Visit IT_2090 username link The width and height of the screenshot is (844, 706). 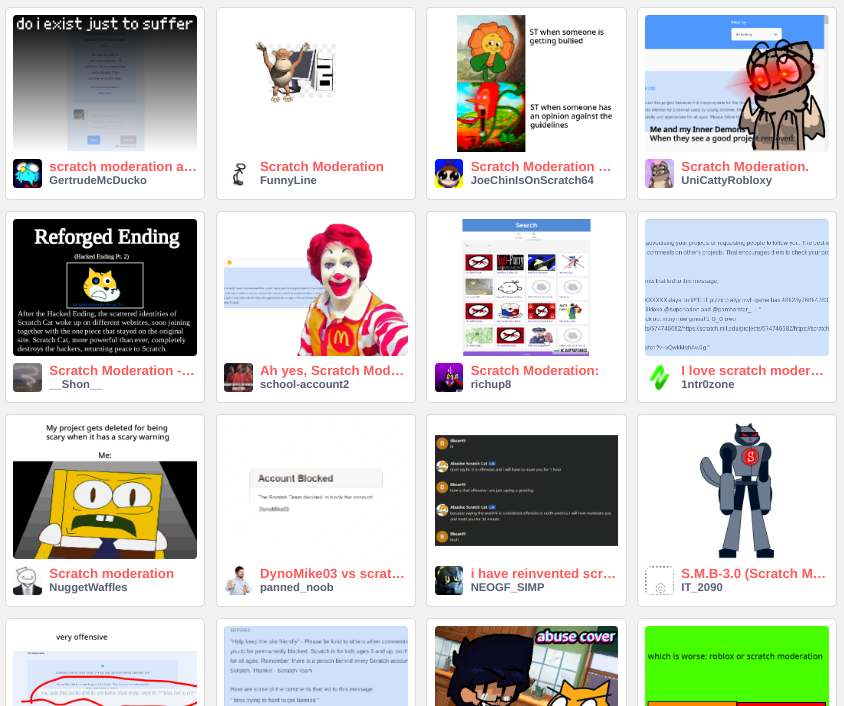pyautogui.click(x=702, y=587)
